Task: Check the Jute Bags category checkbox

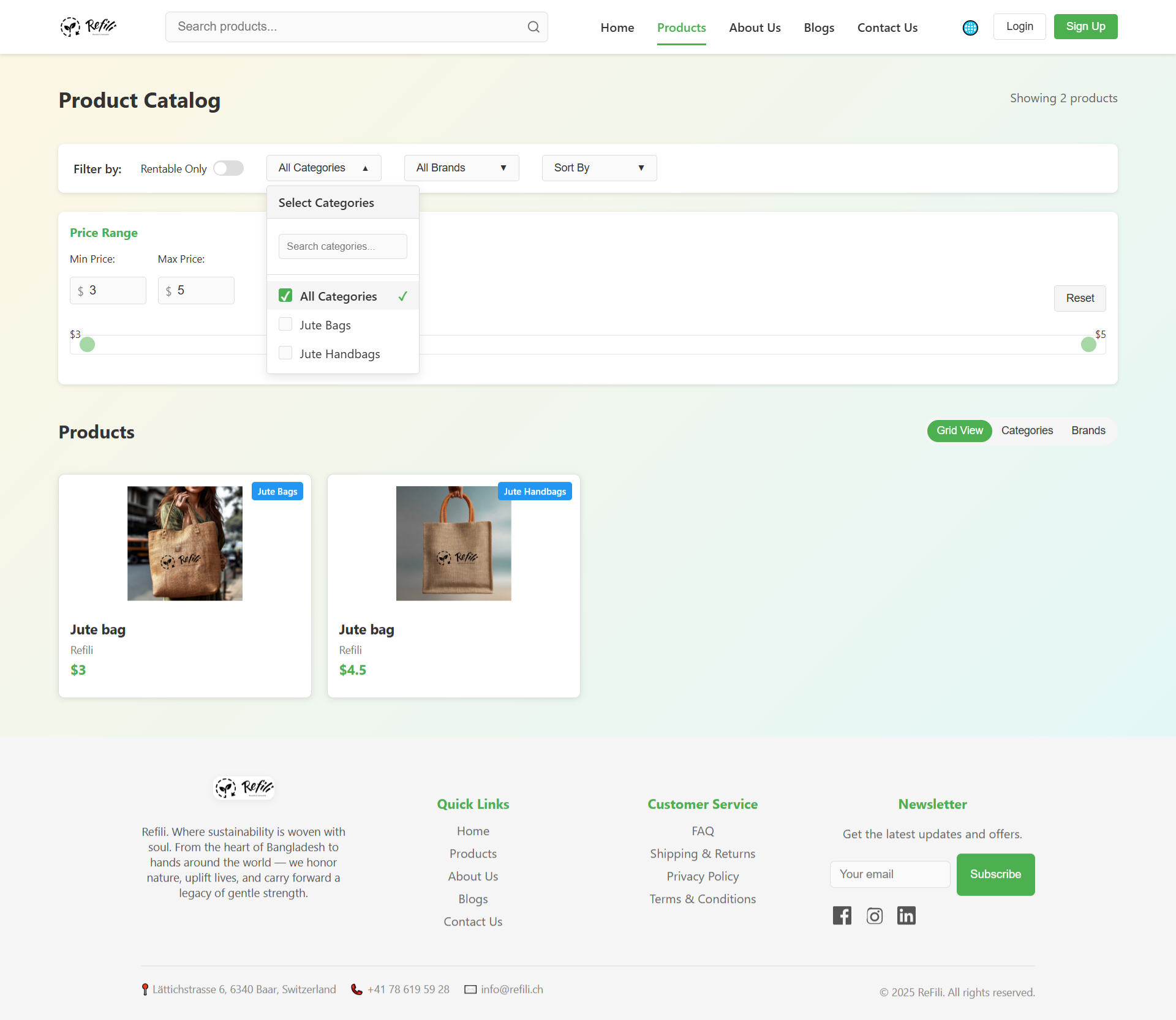Action: coord(285,324)
